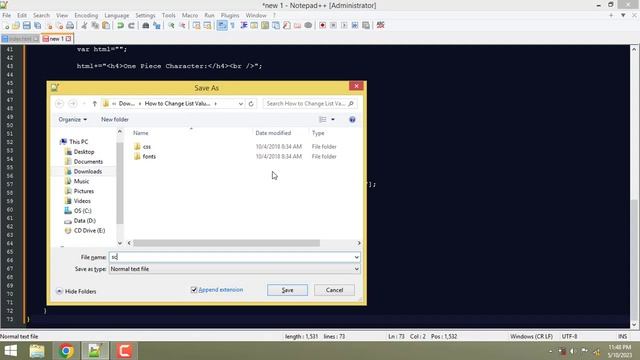This screenshot has width=640, height=360.
Task: Click the Save All toolbar icon
Action: tap(38, 26)
